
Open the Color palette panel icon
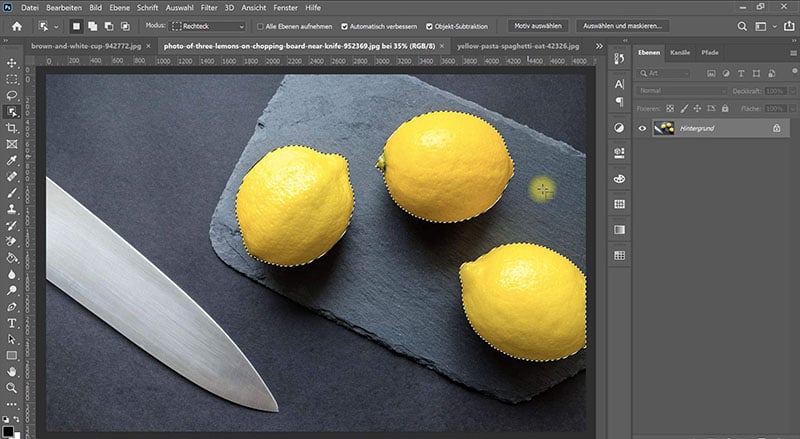click(619, 179)
